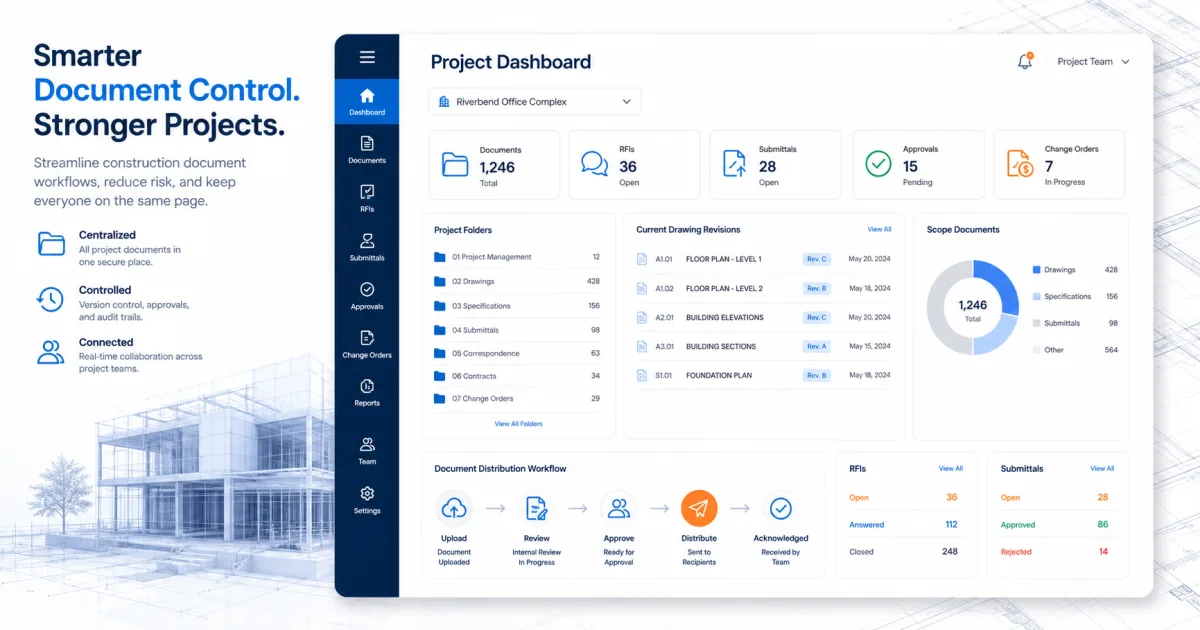Click the A1.02 drawing document icon
This screenshot has height=630, width=1200.
[643, 288]
